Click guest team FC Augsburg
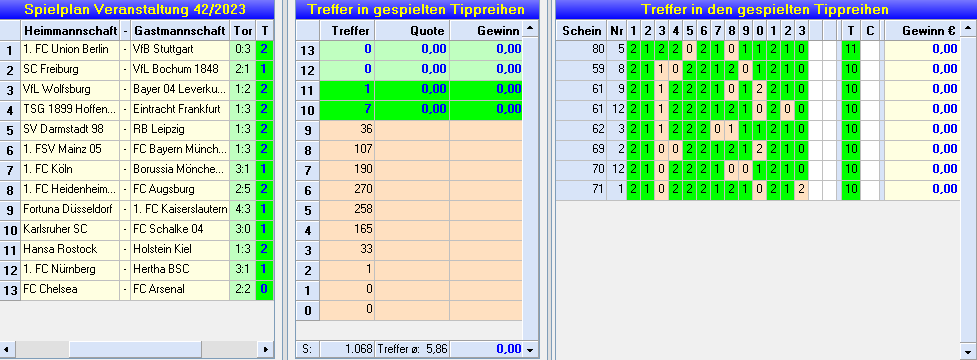 [181, 189]
